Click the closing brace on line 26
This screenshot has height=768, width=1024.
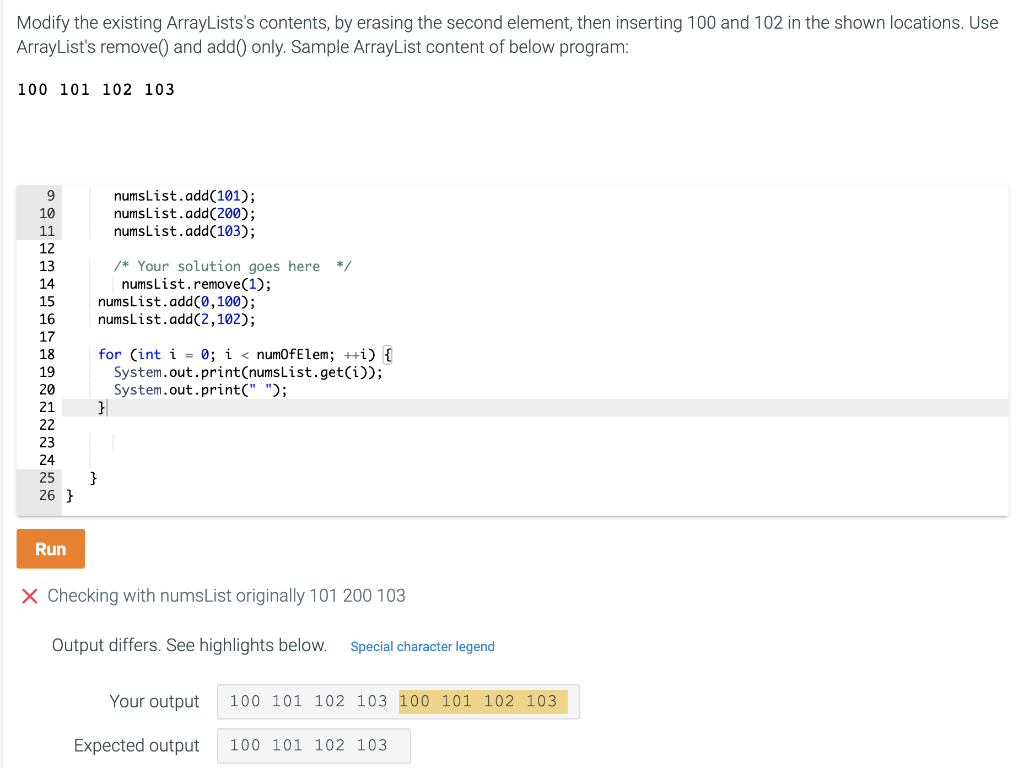(70, 496)
